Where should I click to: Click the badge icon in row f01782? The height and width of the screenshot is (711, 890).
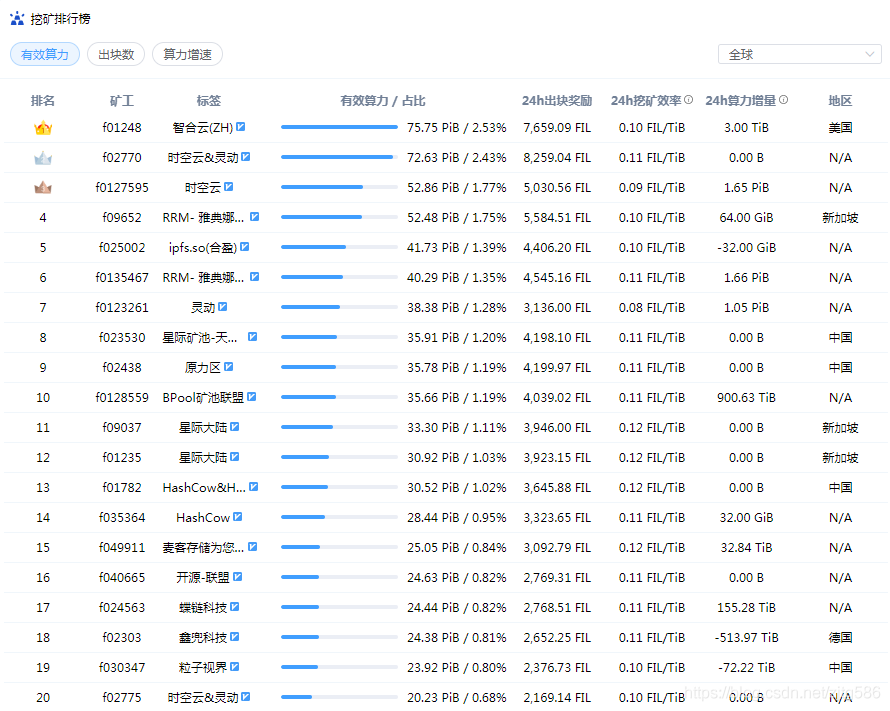point(254,487)
